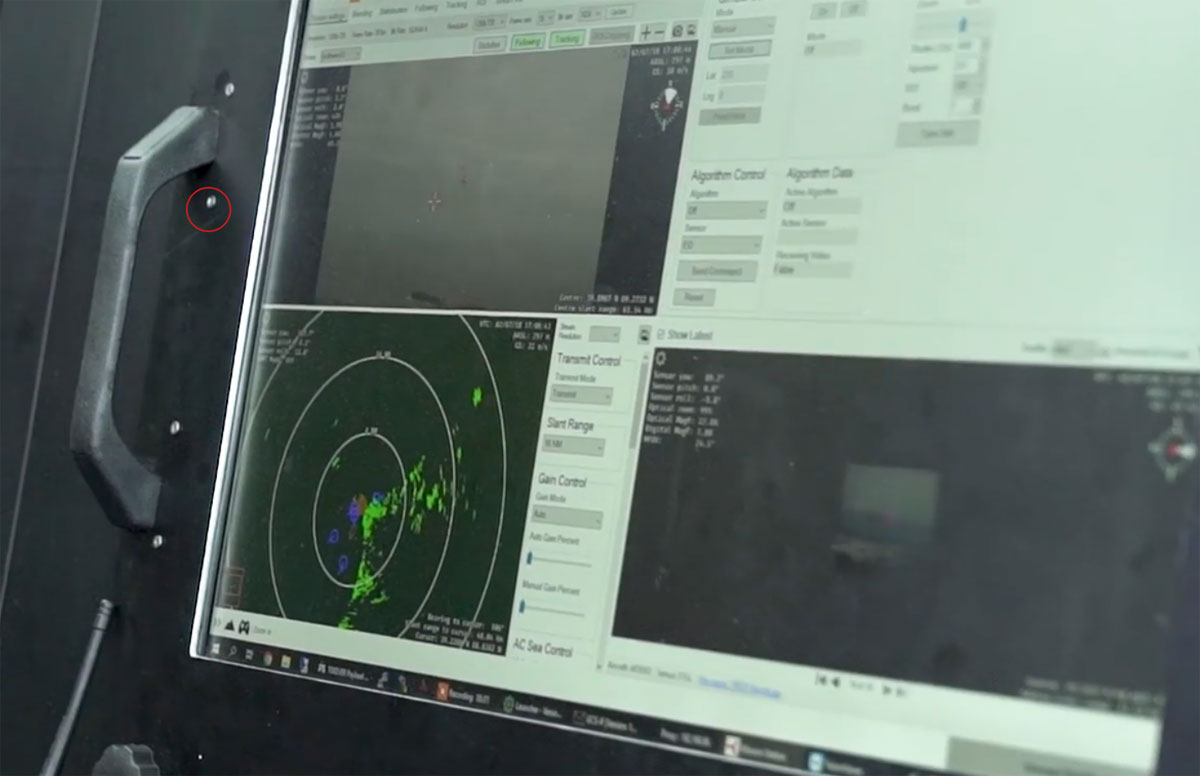Viewport: 1200px width, 776px height.
Task: Click the Lat input field
Action: (x=741, y=74)
